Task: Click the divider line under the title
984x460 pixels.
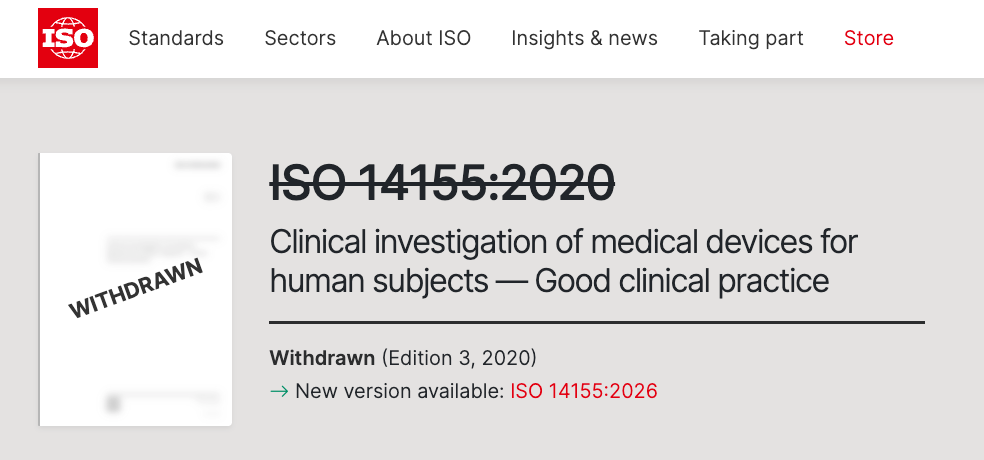Action: (596, 323)
